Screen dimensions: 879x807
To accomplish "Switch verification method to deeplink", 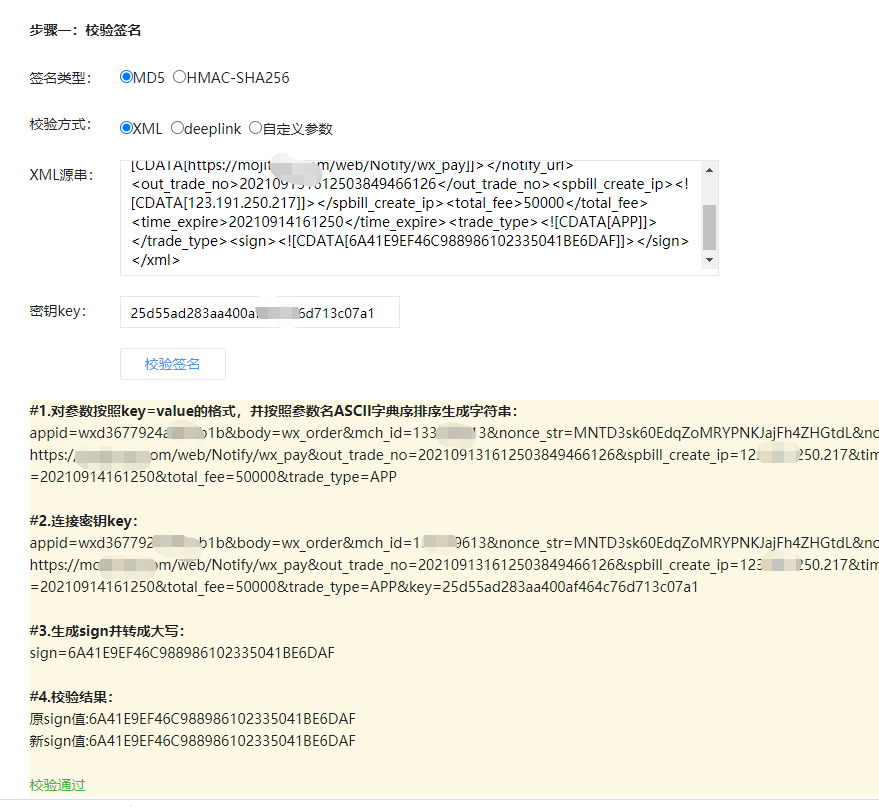I will click(x=177, y=128).
